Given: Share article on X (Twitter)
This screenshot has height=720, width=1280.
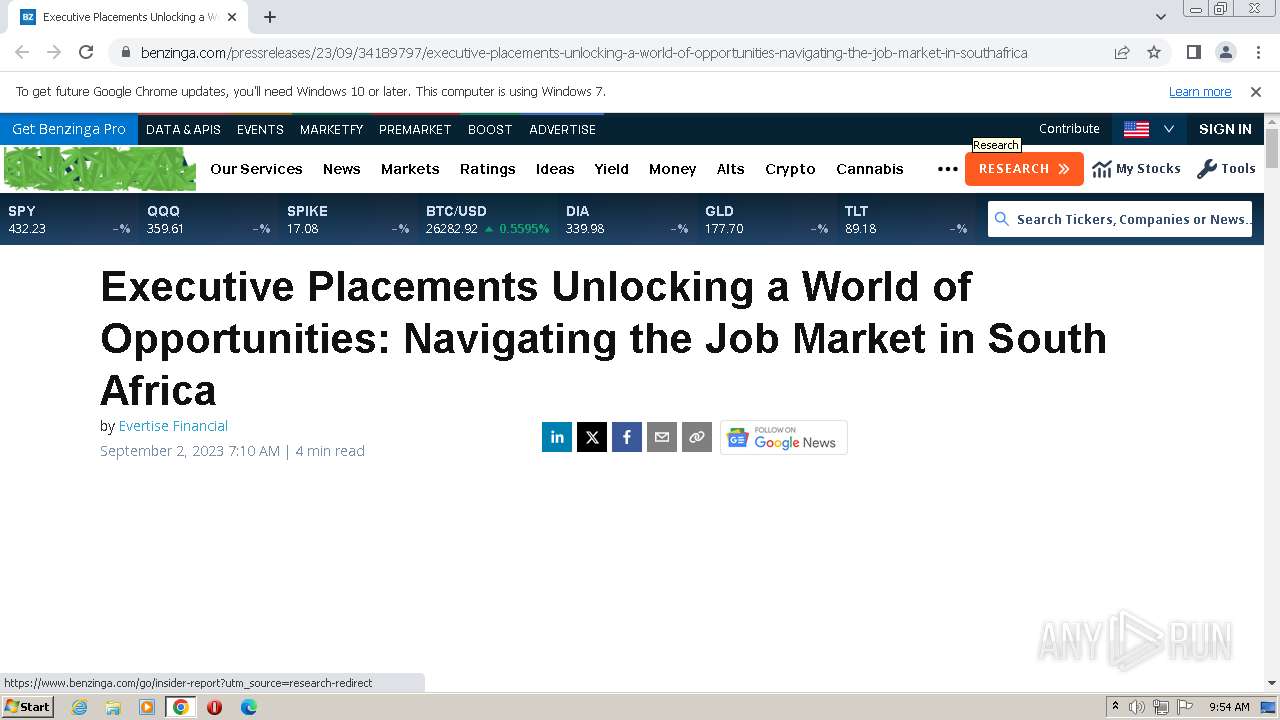Looking at the screenshot, I should (x=592, y=437).
